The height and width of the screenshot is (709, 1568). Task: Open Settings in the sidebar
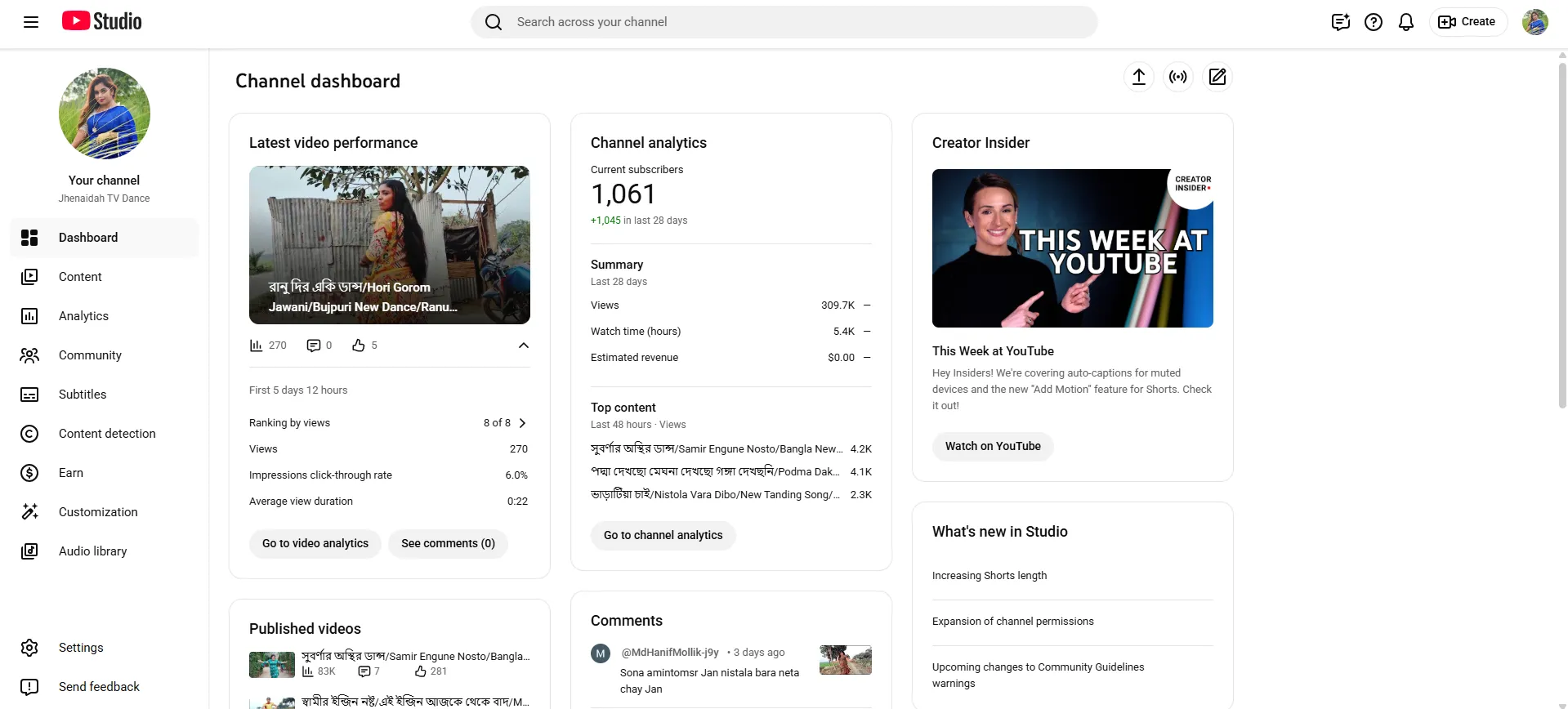[105, 648]
